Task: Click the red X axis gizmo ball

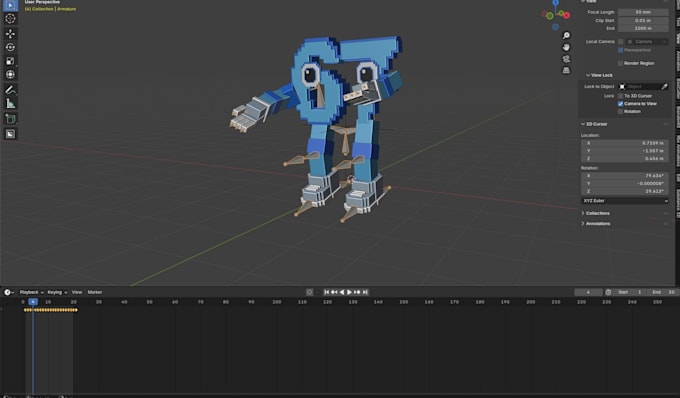Action: pos(566,15)
